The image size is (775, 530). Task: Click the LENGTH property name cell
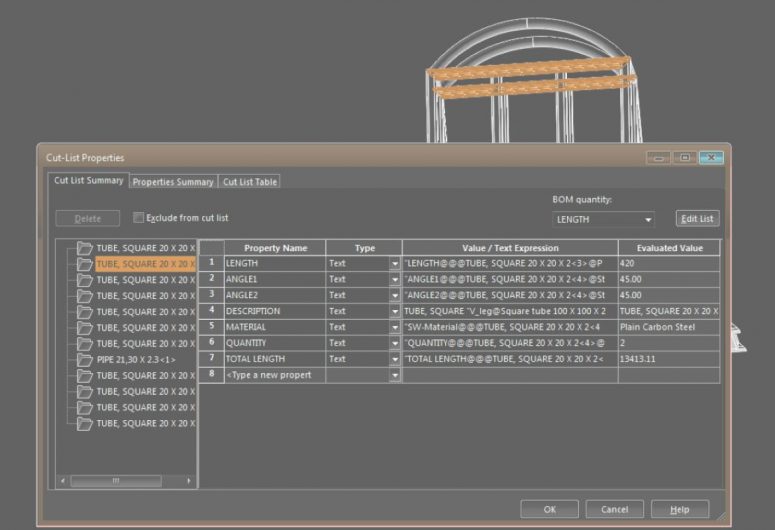pos(275,264)
